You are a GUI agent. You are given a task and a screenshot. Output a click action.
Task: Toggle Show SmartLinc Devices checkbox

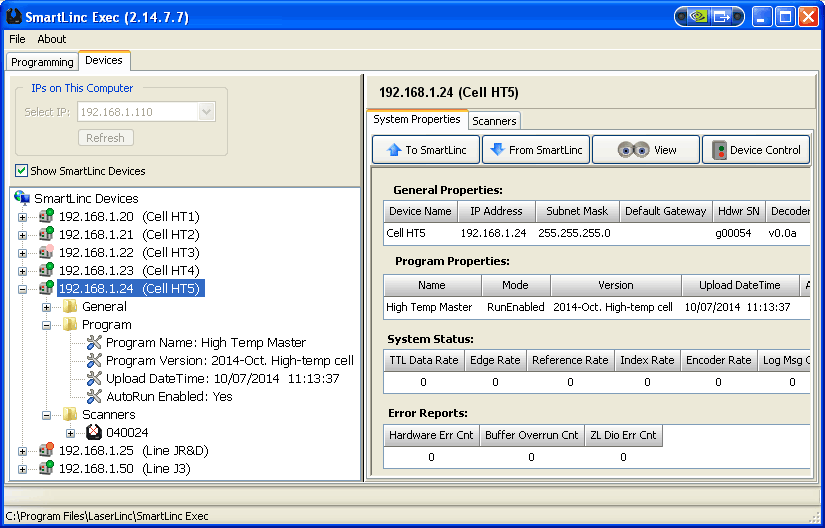coord(22,171)
